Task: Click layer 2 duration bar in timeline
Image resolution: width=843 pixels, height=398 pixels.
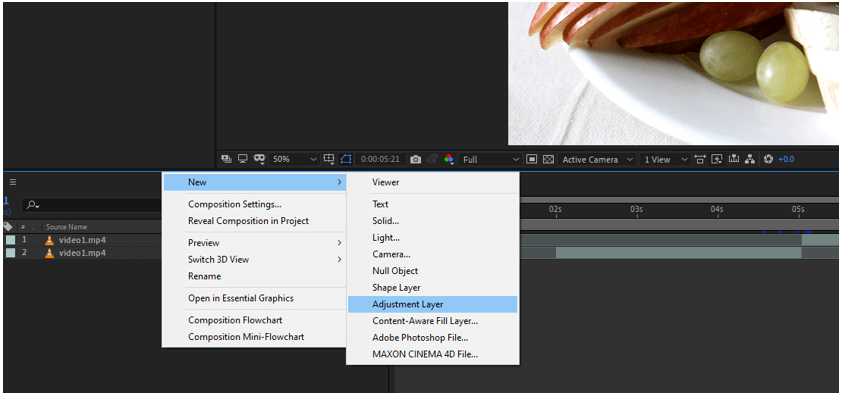Action: [678, 253]
